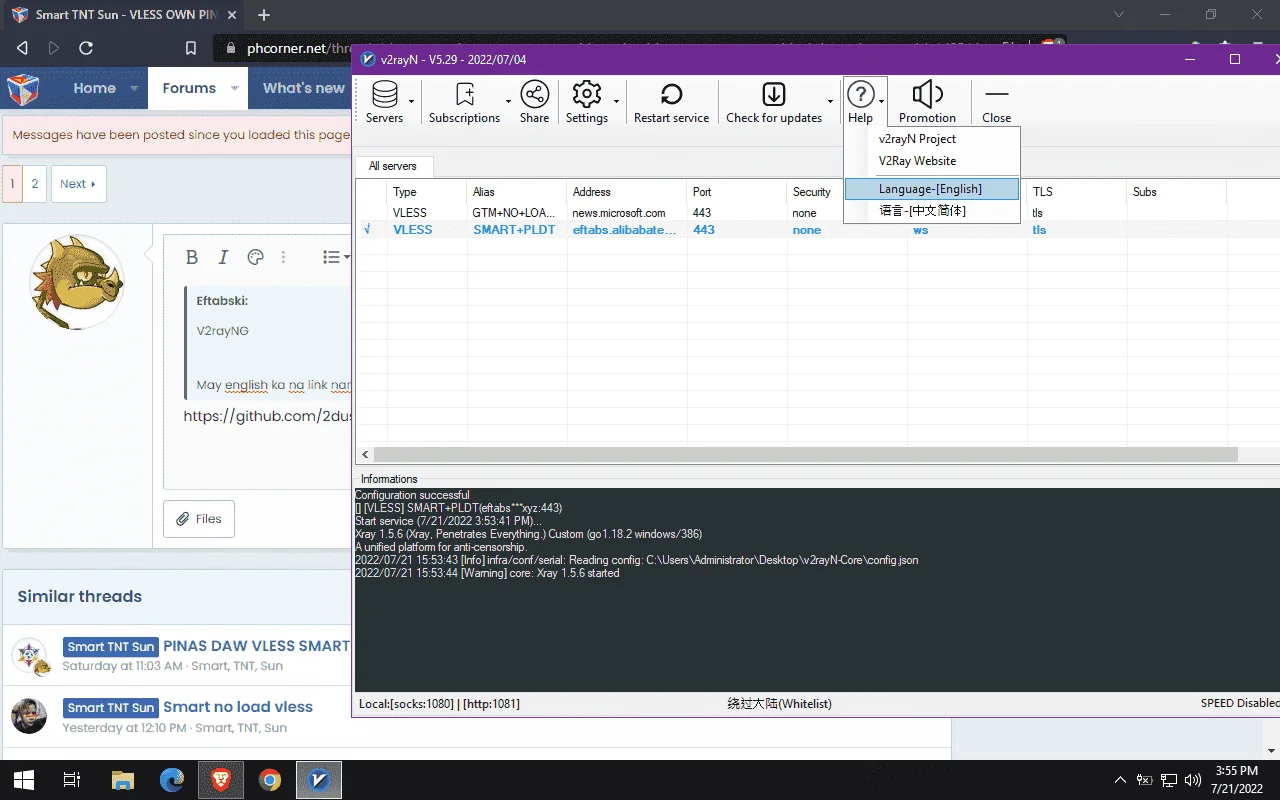The height and width of the screenshot is (800, 1280).
Task: Open PINAS DAW VLESS SMART thread link
Action: (257, 646)
